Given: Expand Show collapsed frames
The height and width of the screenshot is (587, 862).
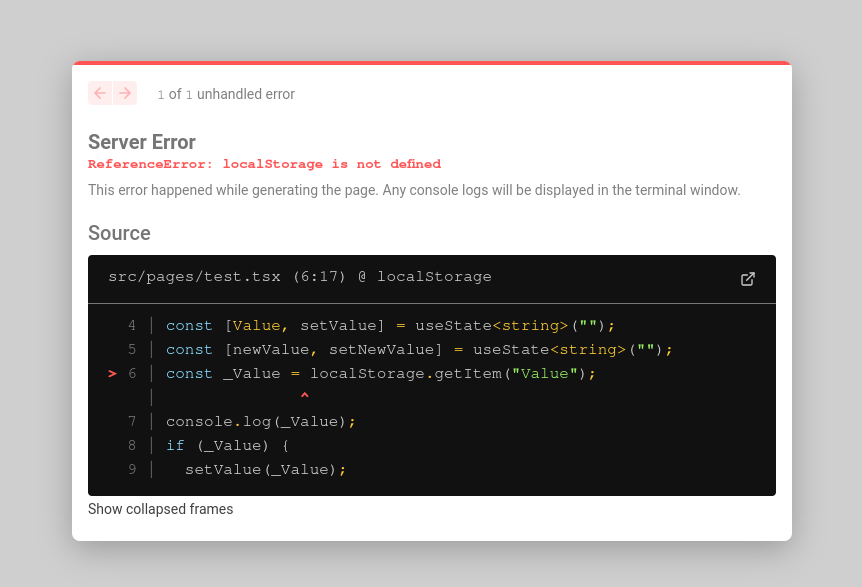Looking at the screenshot, I should click(160, 509).
